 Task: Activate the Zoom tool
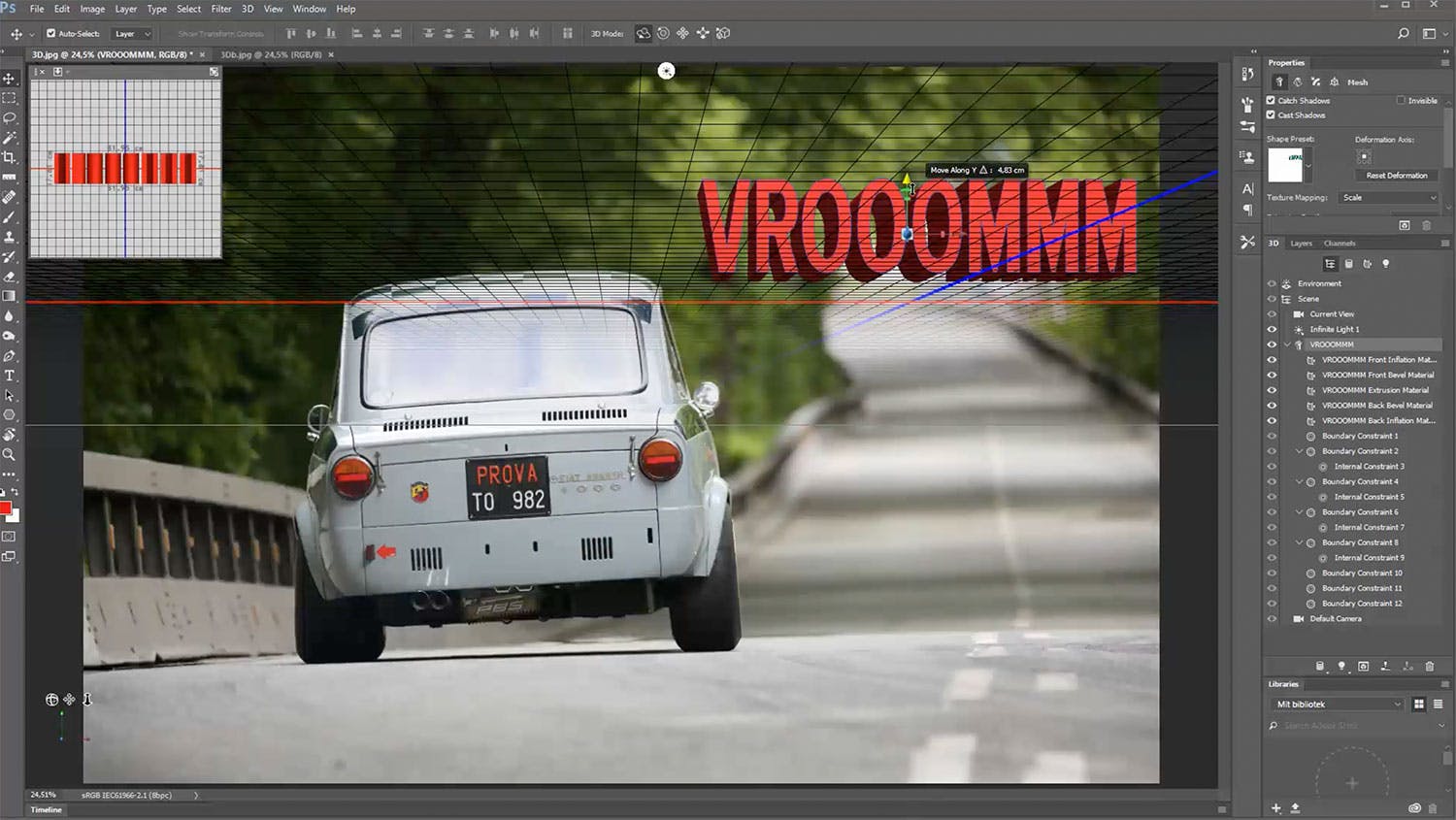[10, 454]
